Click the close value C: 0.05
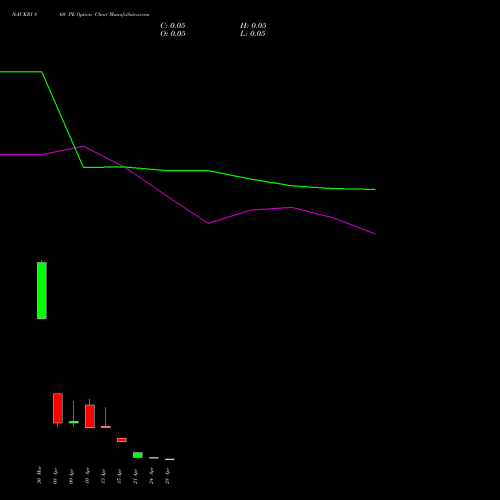Image resolution: width=500 pixels, height=500 pixels. [173, 26]
